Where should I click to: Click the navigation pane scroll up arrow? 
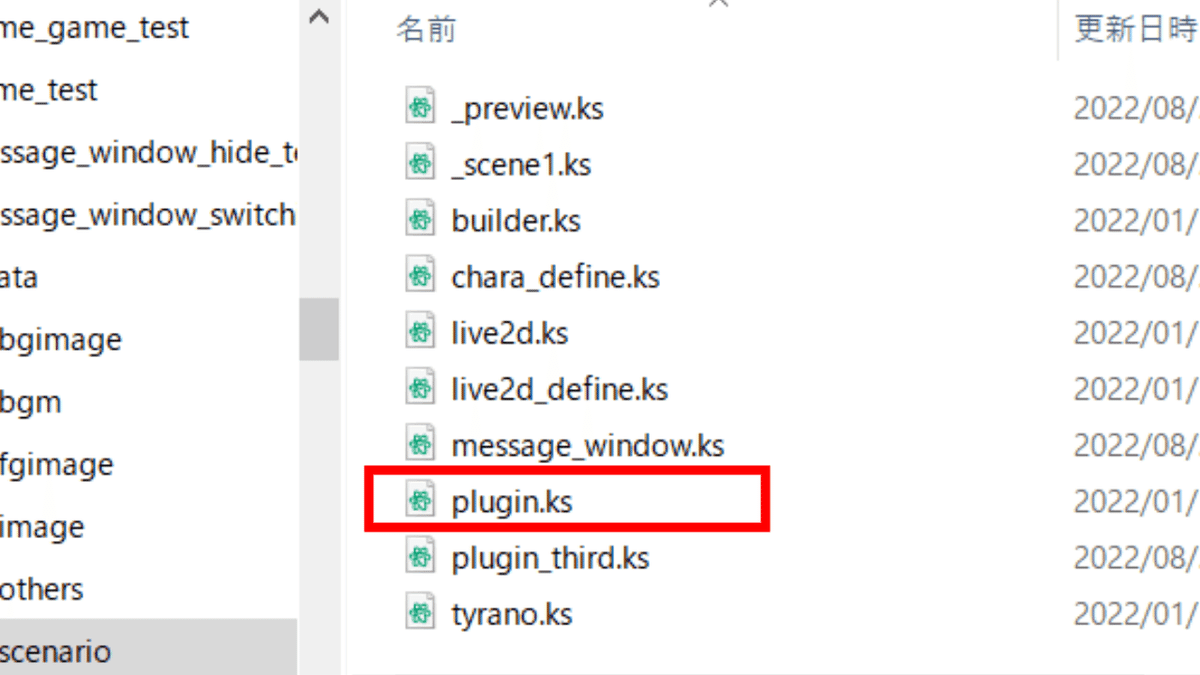[319, 17]
